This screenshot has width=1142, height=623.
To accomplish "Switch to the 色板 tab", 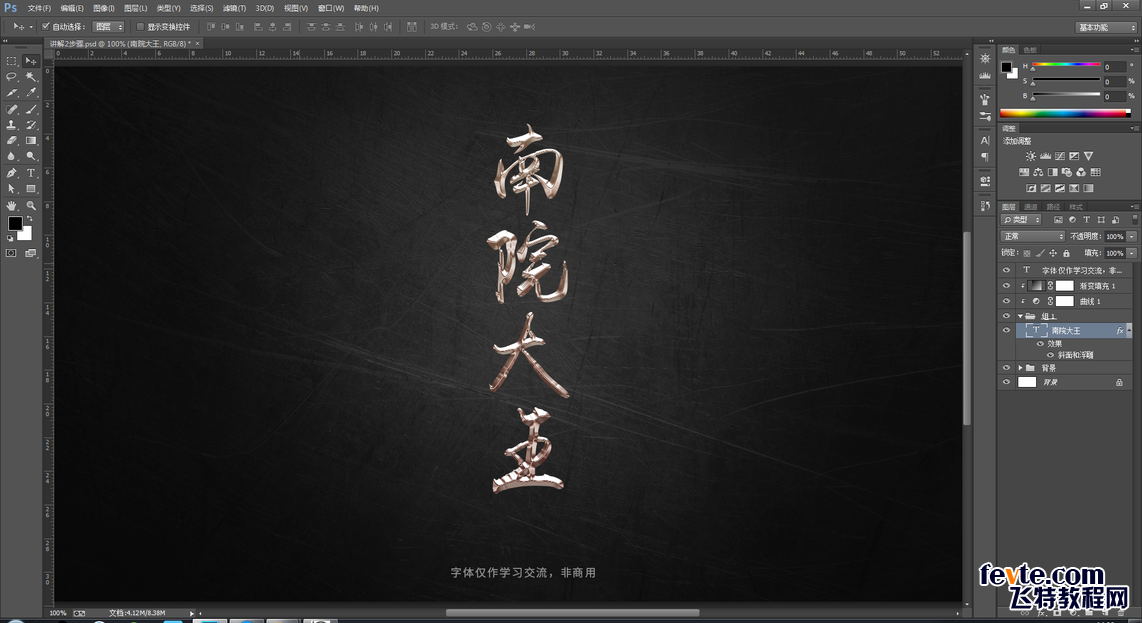I will (x=1030, y=50).
